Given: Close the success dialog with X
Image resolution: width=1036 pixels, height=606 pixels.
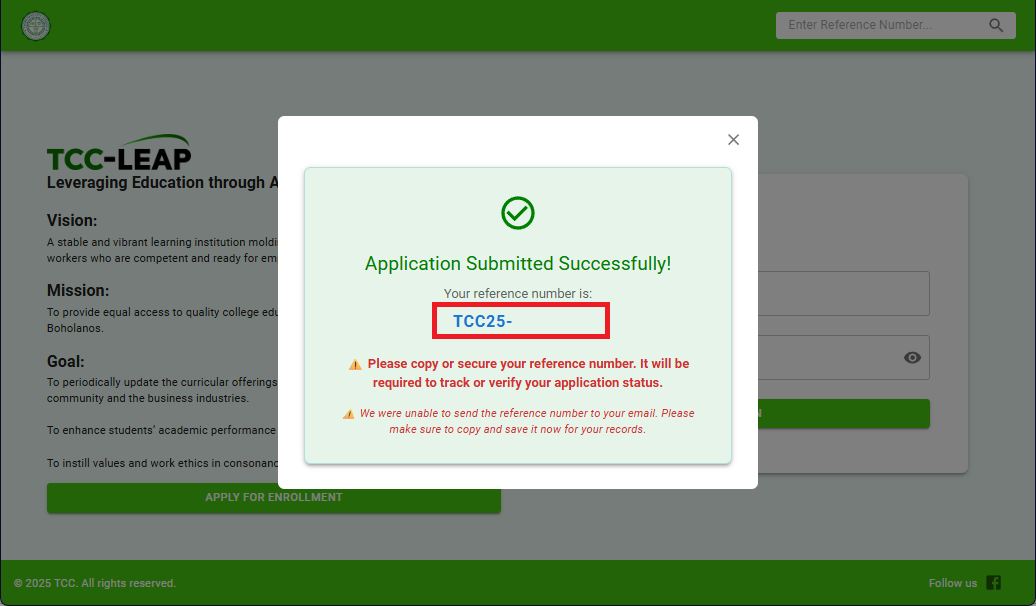Looking at the screenshot, I should pos(733,139).
